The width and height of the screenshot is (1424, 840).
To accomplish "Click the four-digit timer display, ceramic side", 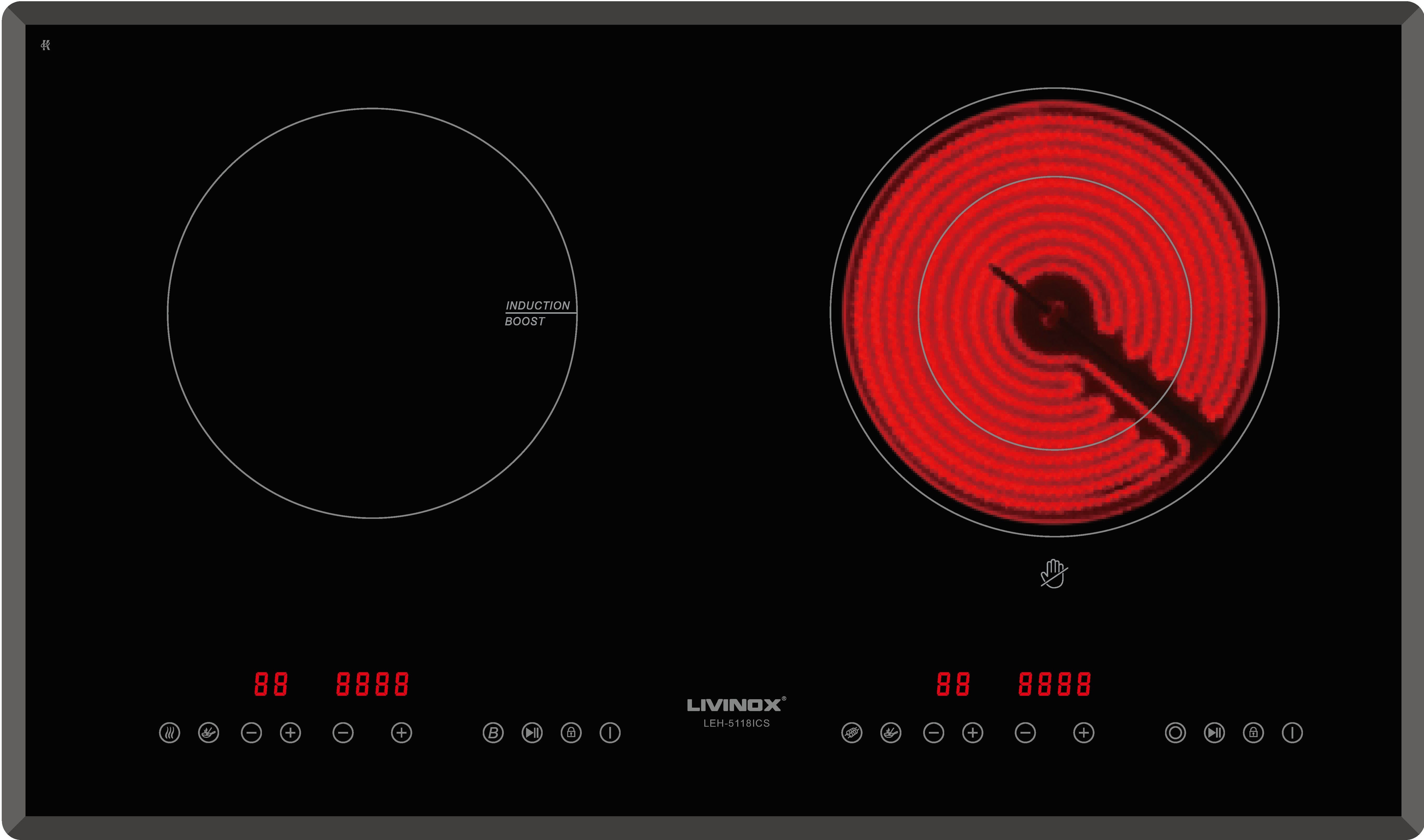I will 1055,684.
